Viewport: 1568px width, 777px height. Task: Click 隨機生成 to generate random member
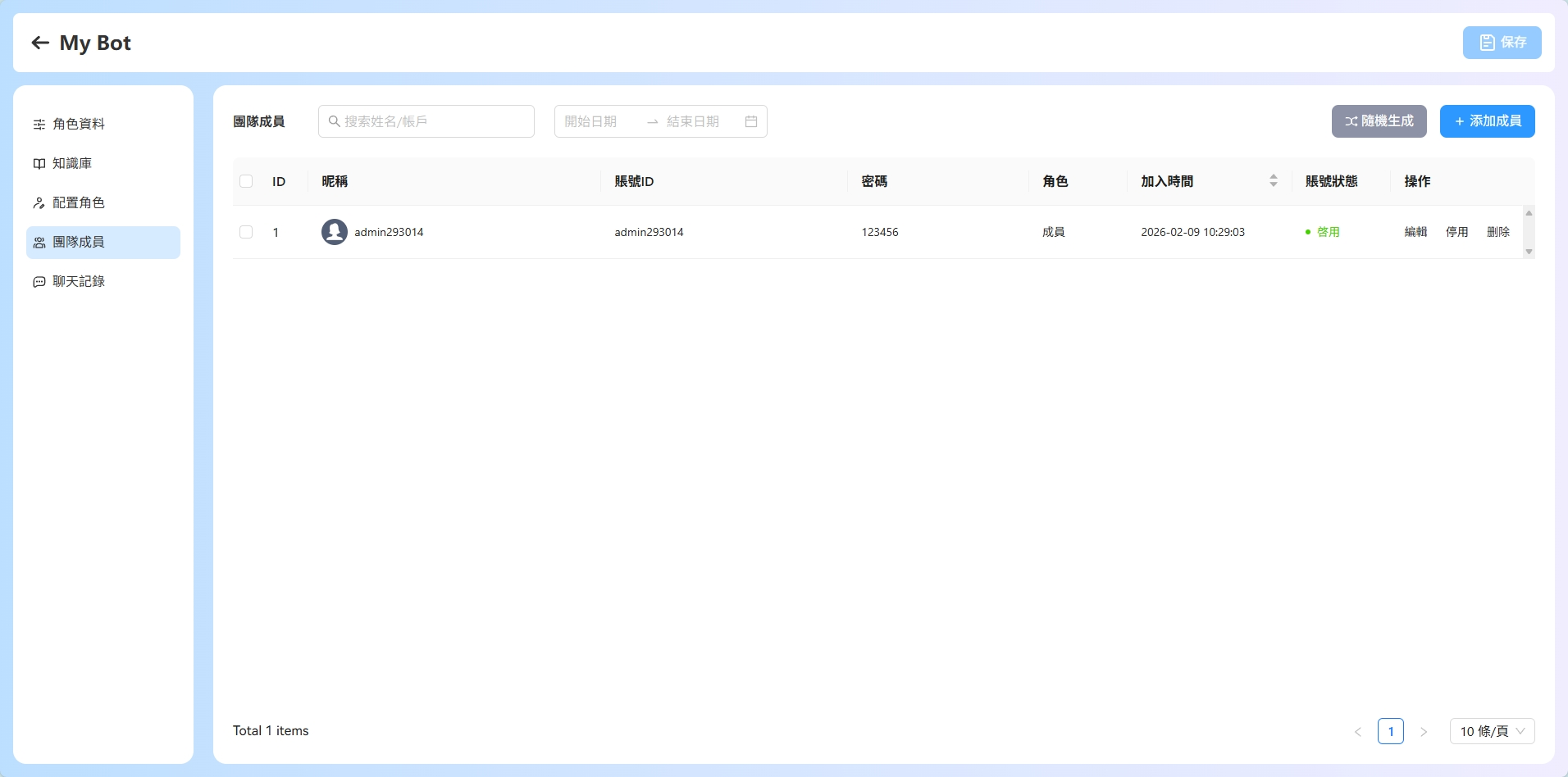tap(1379, 121)
